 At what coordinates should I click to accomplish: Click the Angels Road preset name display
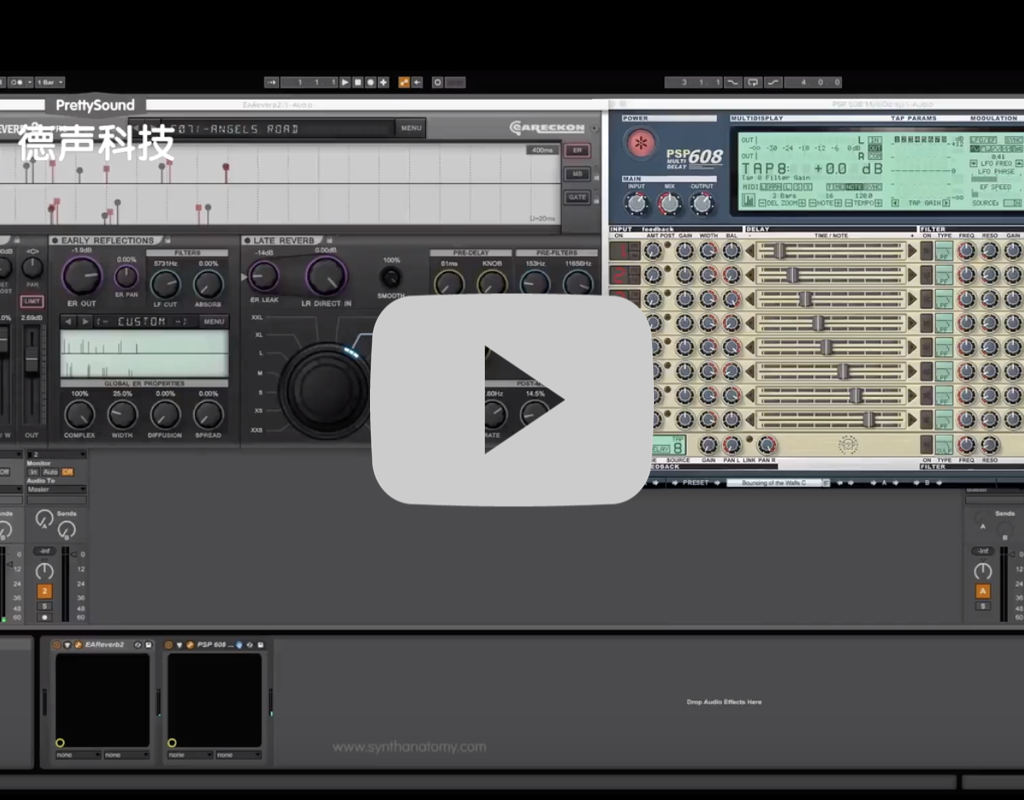[x=278, y=129]
